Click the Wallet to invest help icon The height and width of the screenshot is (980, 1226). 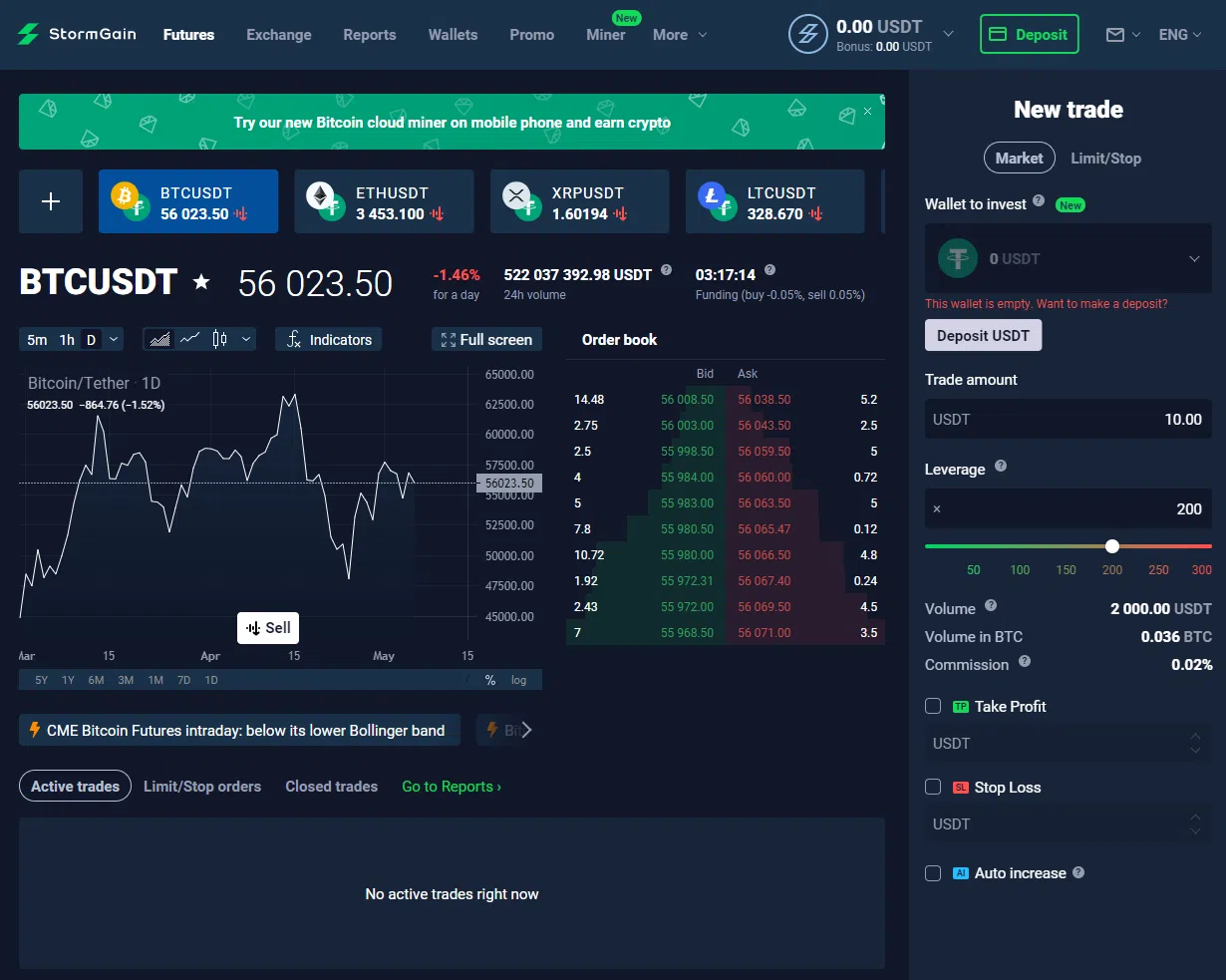(x=1039, y=200)
